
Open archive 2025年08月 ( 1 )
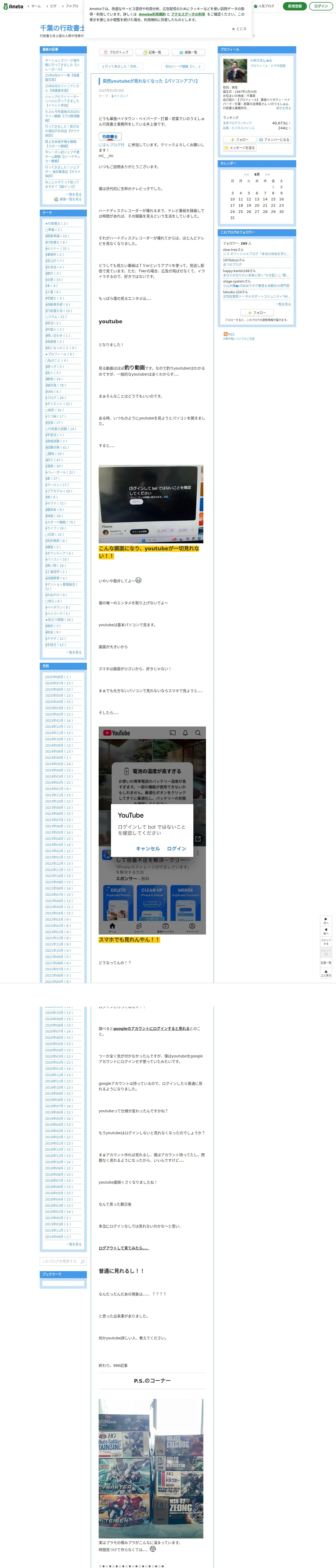pyautogui.click(x=58, y=677)
